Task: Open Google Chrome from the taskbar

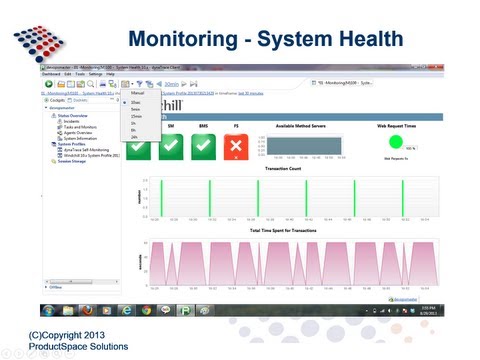Action: [x=146, y=311]
